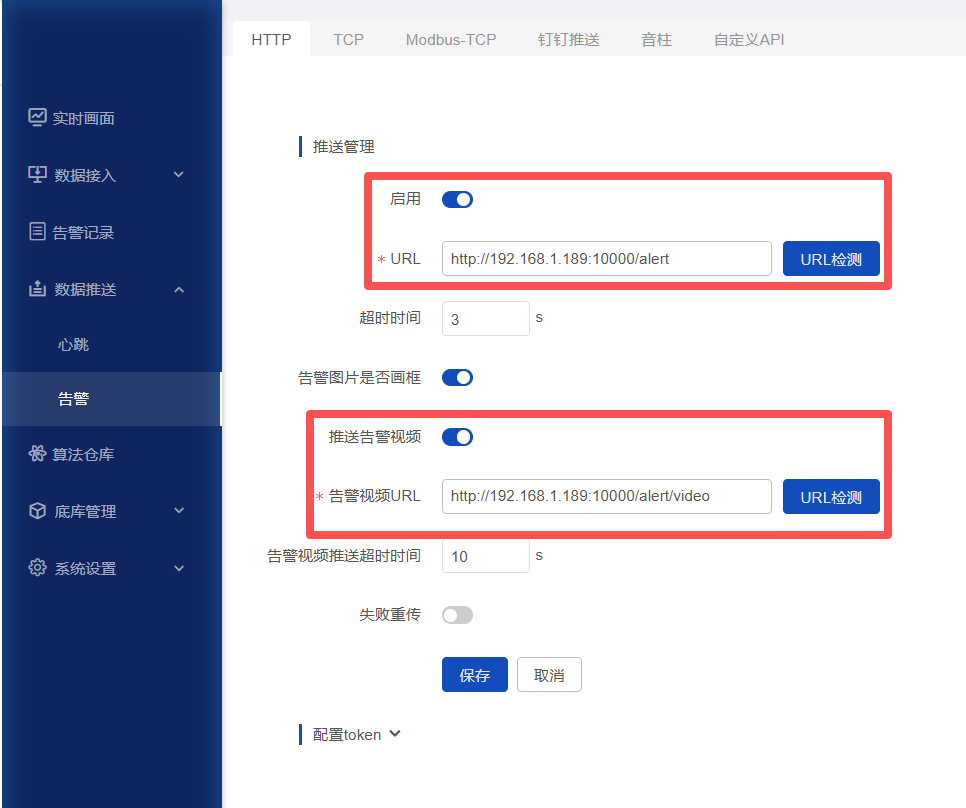Image resolution: width=966 pixels, height=808 pixels.
Task: Click the 超时时间 input field
Action: click(485, 319)
